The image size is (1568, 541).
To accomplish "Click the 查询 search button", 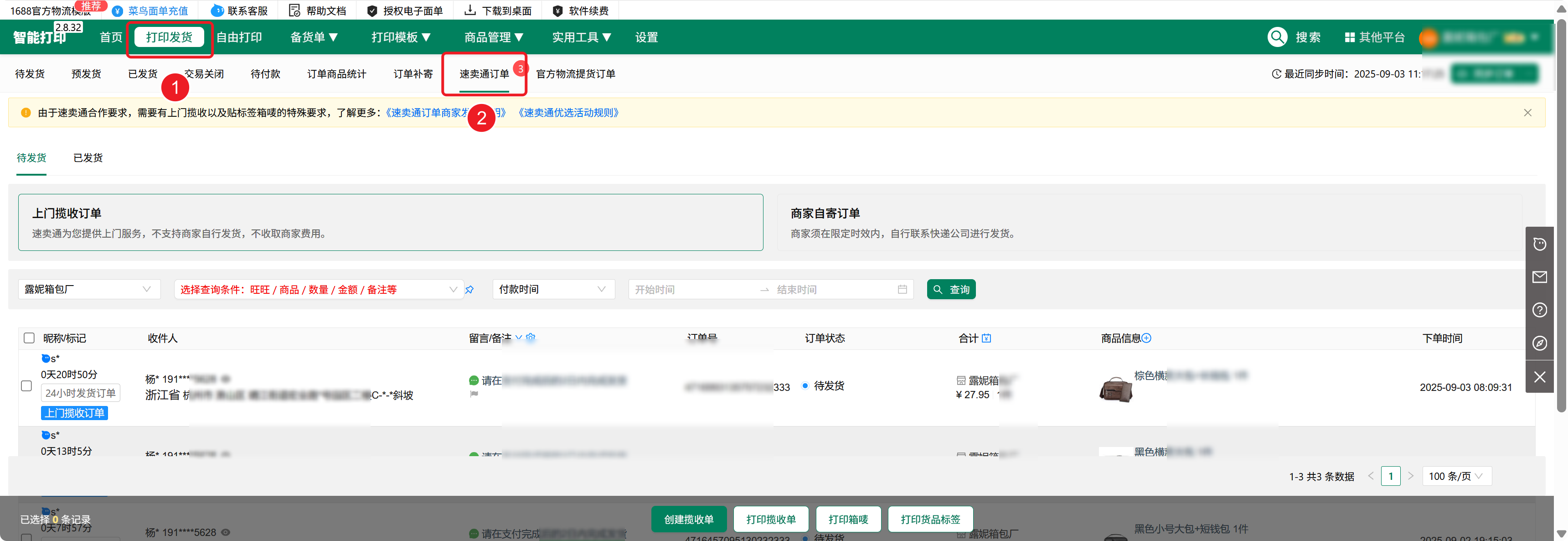I will pos(951,289).
